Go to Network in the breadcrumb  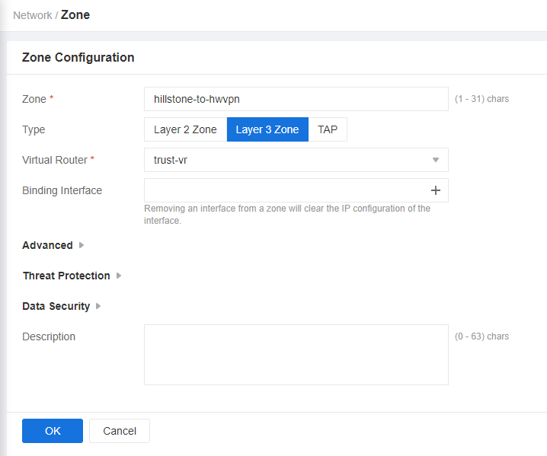point(32,15)
